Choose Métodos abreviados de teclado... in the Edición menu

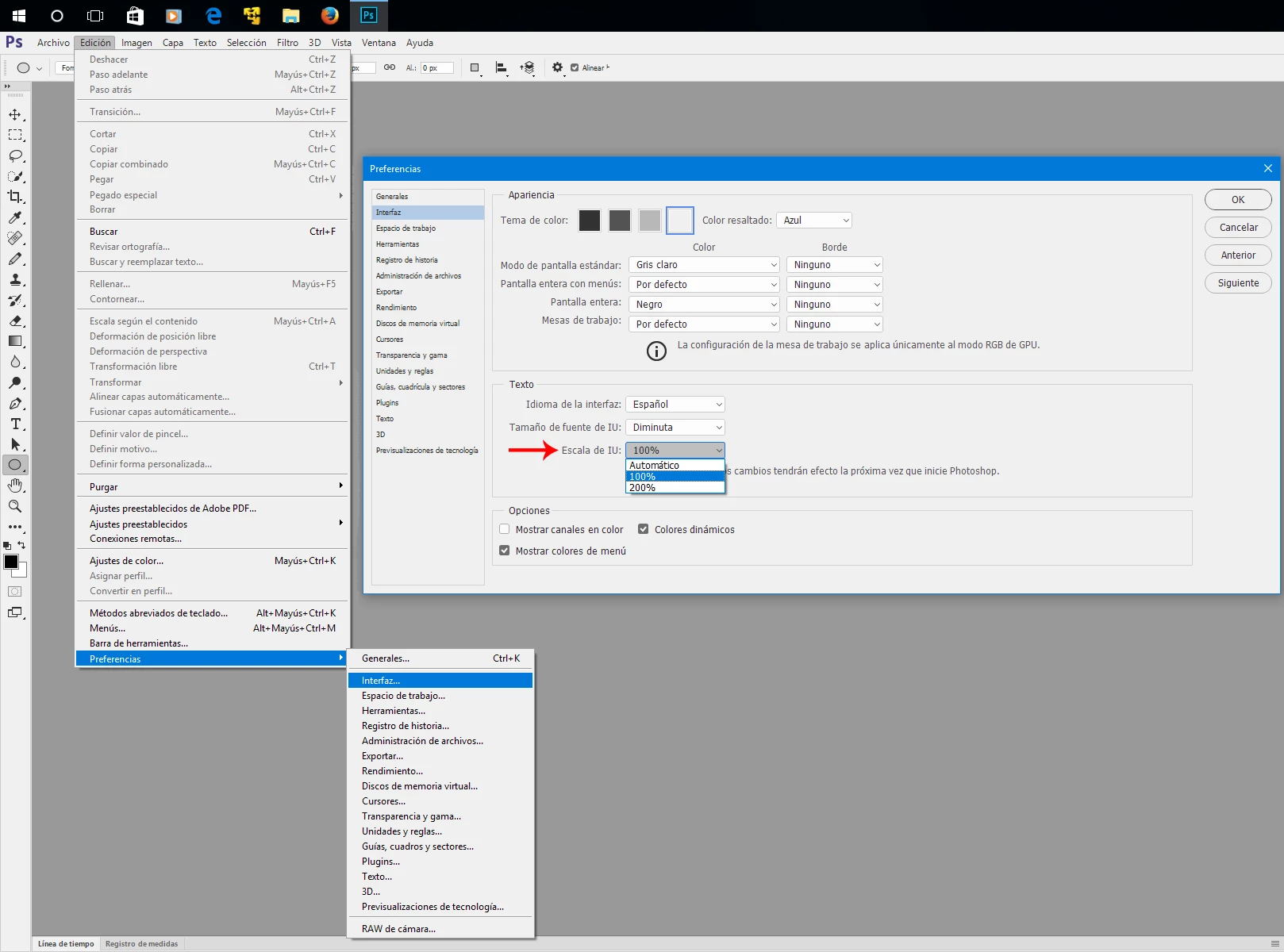pyautogui.click(x=213, y=613)
